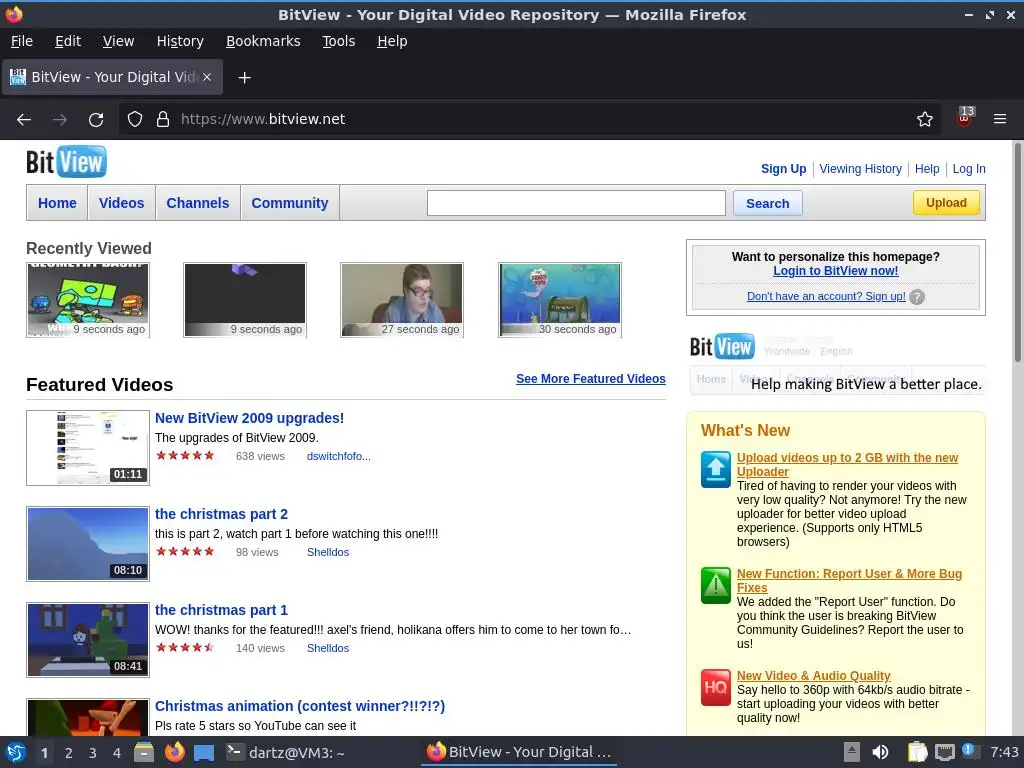Click the question mark help icon beside Sign up

[x=917, y=296]
